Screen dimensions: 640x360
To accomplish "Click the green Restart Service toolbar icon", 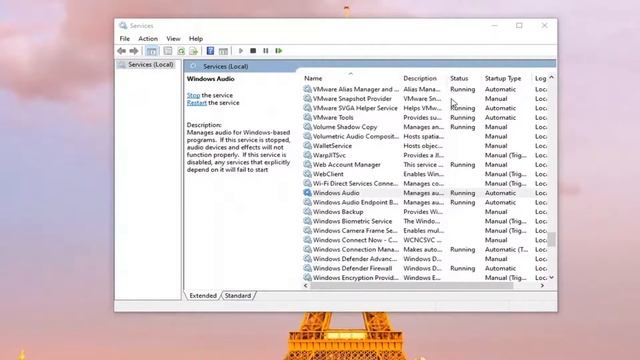I will 279,51.
